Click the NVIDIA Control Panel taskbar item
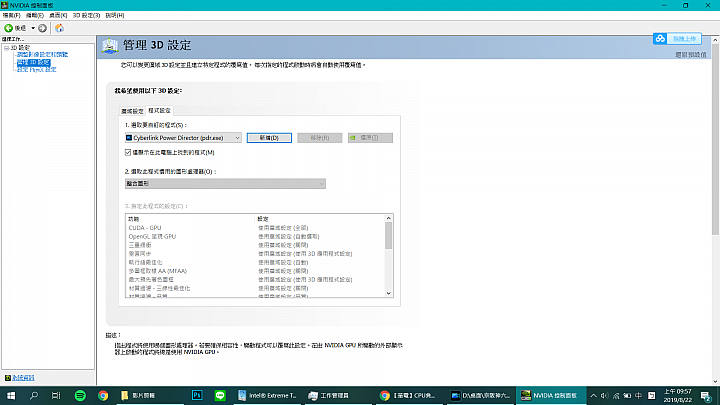The height and width of the screenshot is (405, 720). click(551, 395)
